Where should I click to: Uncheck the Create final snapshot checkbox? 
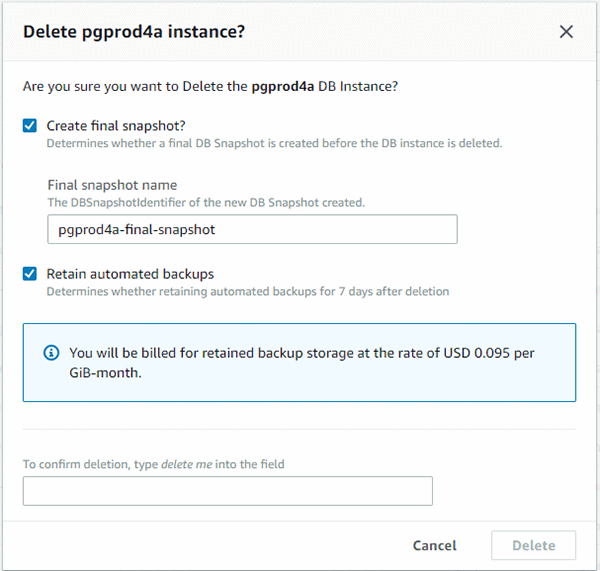pyautogui.click(x=30, y=126)
